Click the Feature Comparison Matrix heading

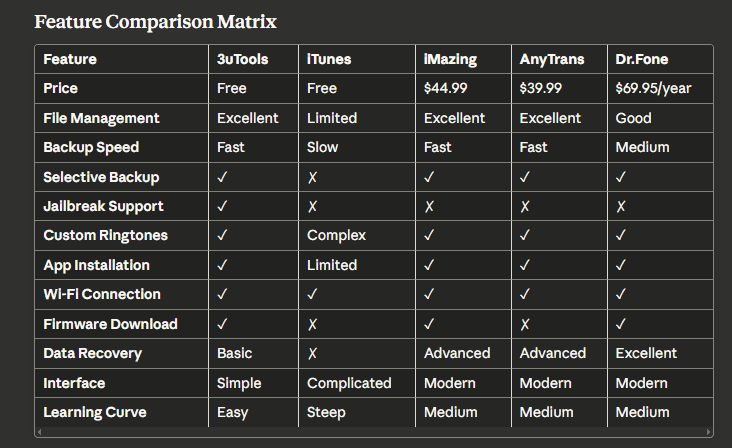coord(155,21)
